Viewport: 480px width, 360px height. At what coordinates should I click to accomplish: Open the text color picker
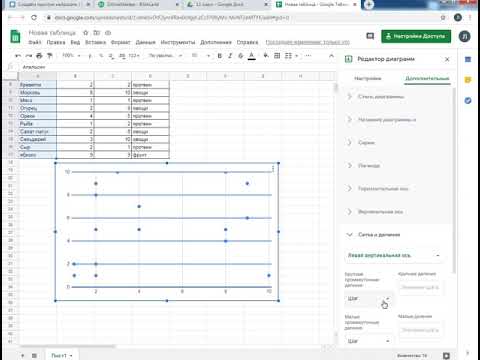(252, 56)
